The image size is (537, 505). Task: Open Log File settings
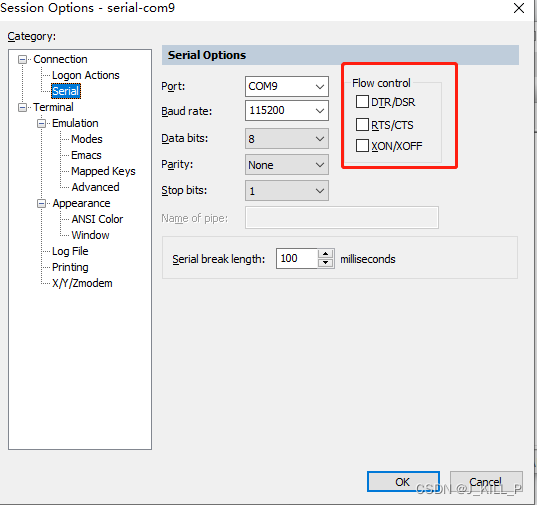70,251
